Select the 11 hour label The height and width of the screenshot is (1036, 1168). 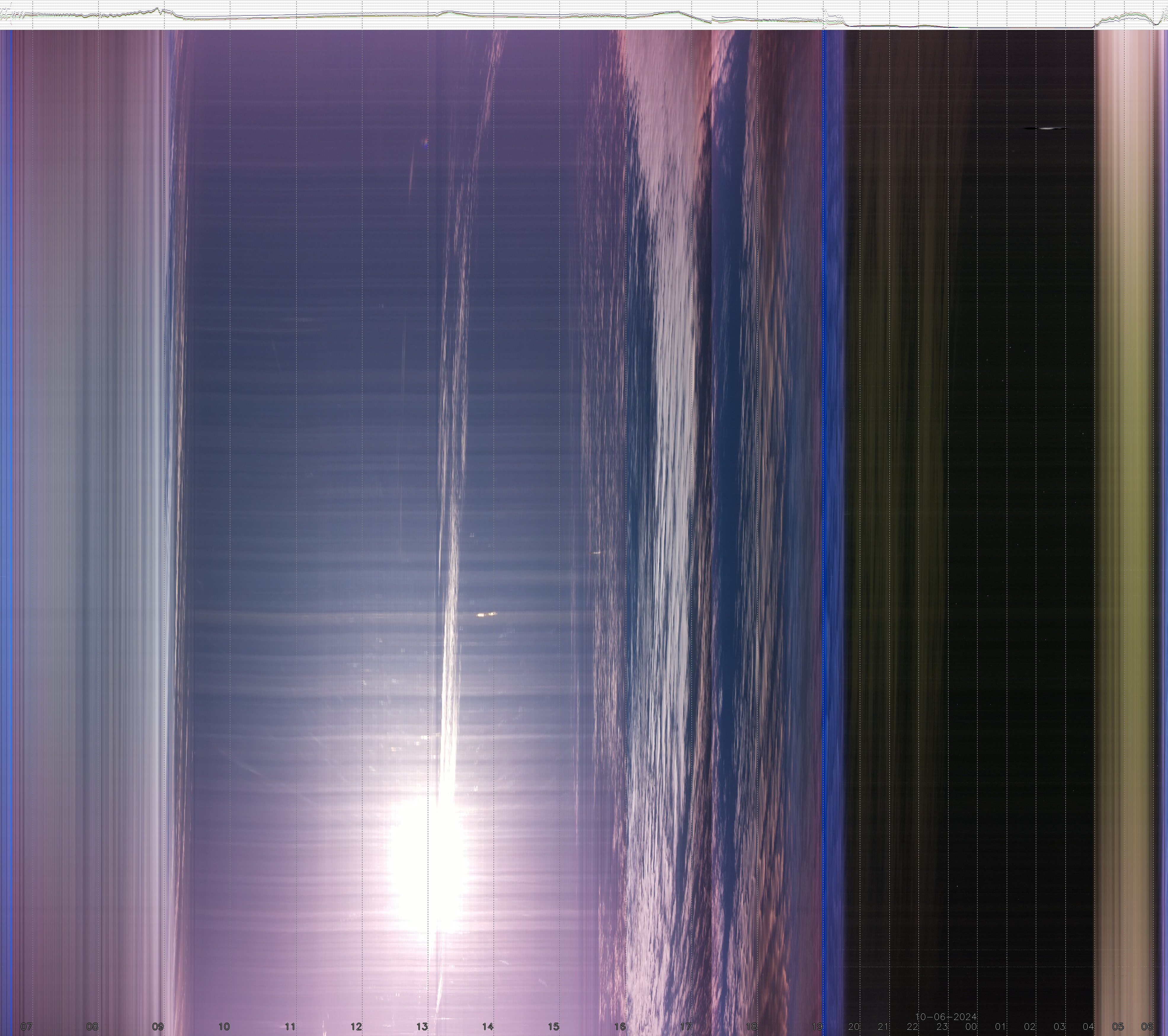(290, 1026)
